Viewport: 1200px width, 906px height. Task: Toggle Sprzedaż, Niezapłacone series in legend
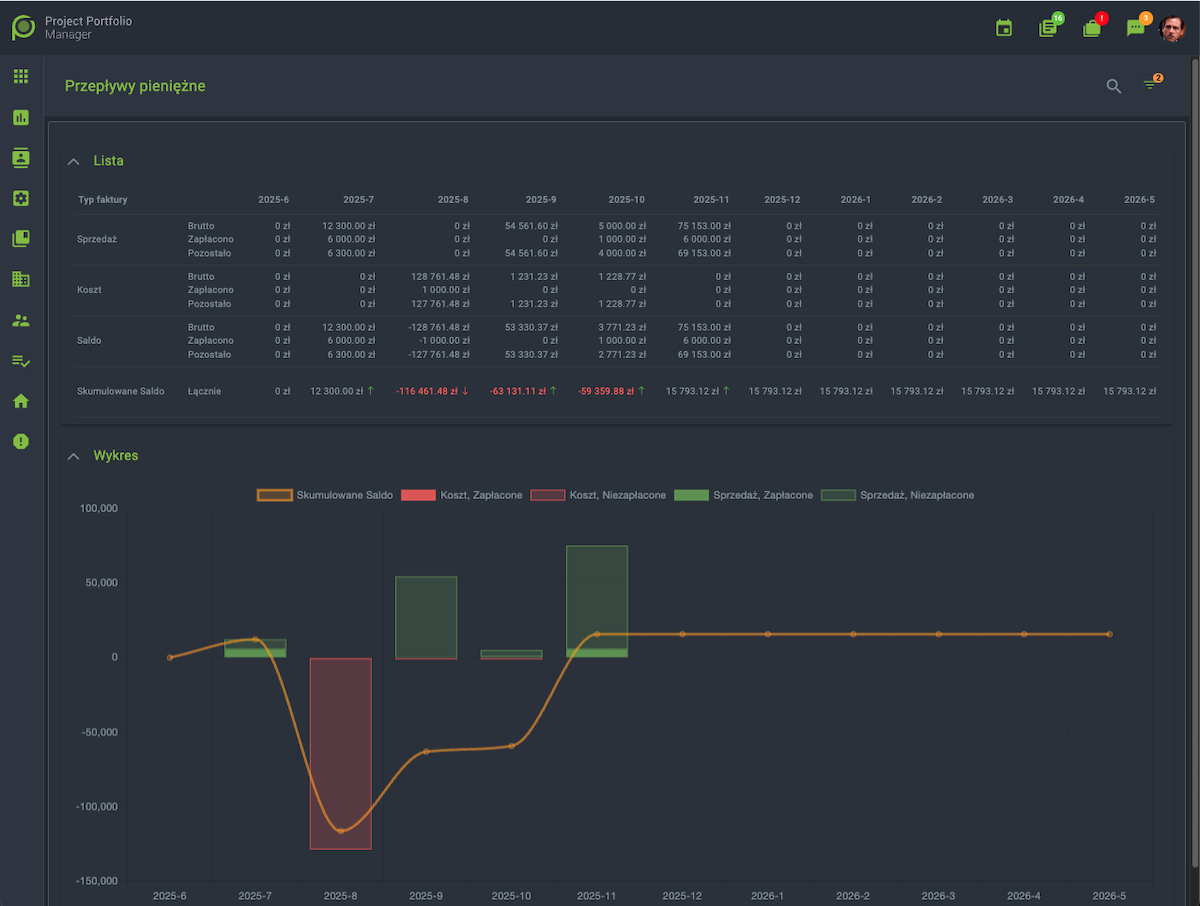897,495
